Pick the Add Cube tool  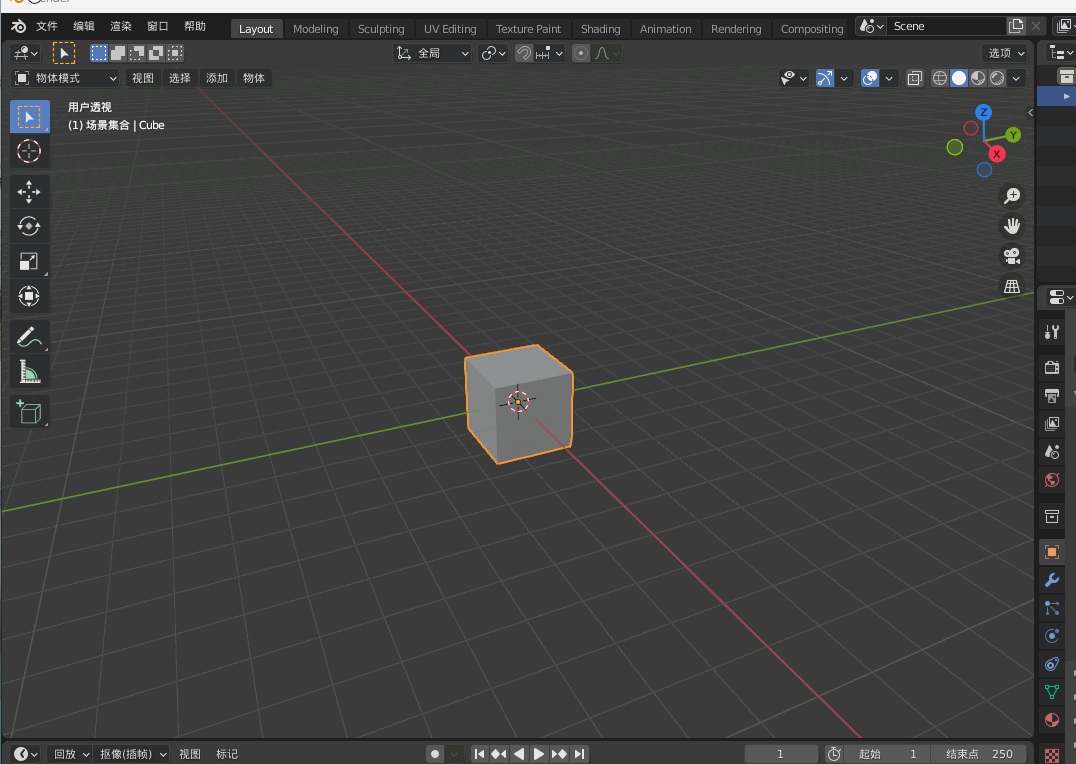(29, 412)
